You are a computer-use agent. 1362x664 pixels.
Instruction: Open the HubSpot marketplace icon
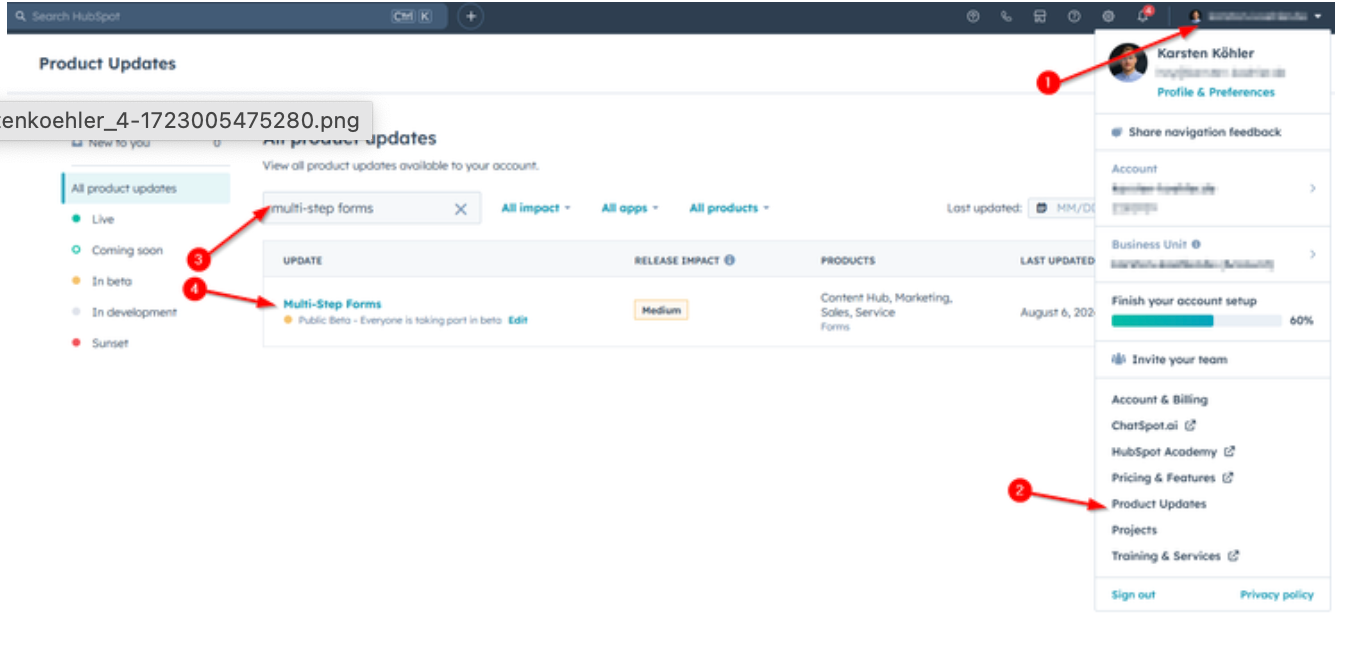(x=1040, y=16)
